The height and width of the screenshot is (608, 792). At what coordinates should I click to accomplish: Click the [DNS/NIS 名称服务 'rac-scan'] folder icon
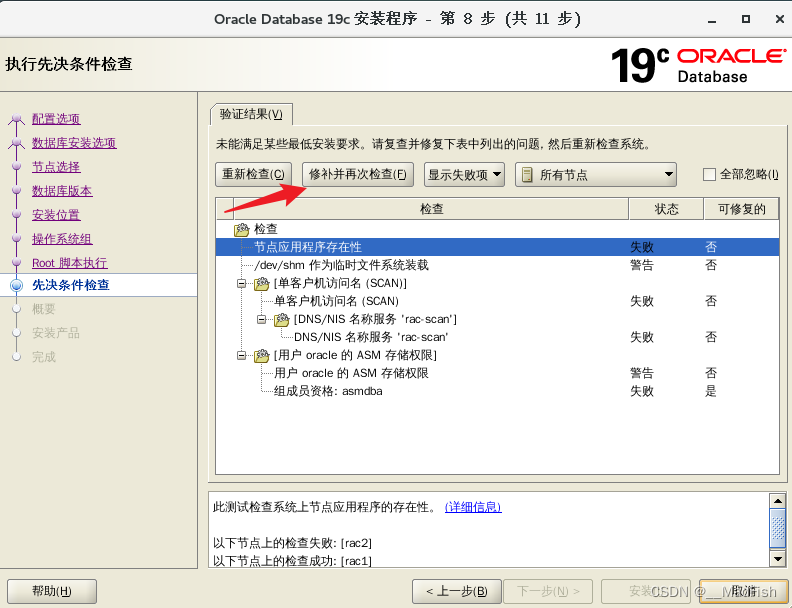point(282,320)
